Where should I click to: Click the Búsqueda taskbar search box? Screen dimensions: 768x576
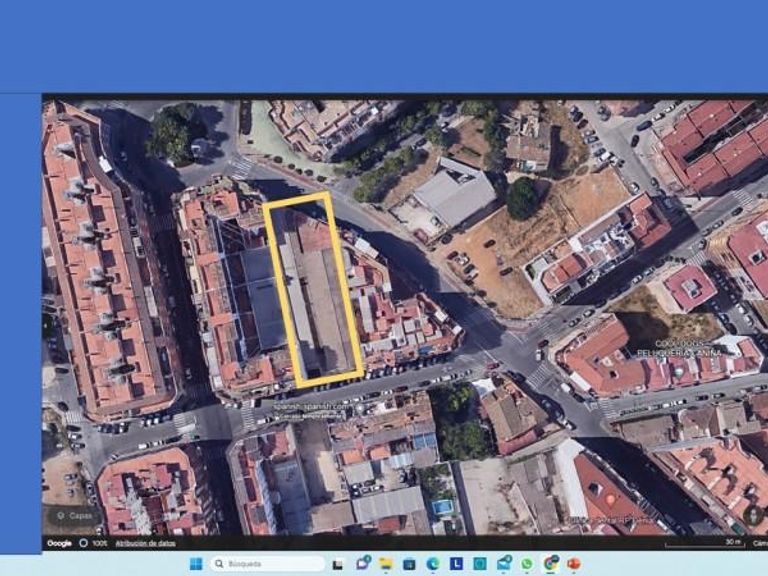(x=267, y=564)
